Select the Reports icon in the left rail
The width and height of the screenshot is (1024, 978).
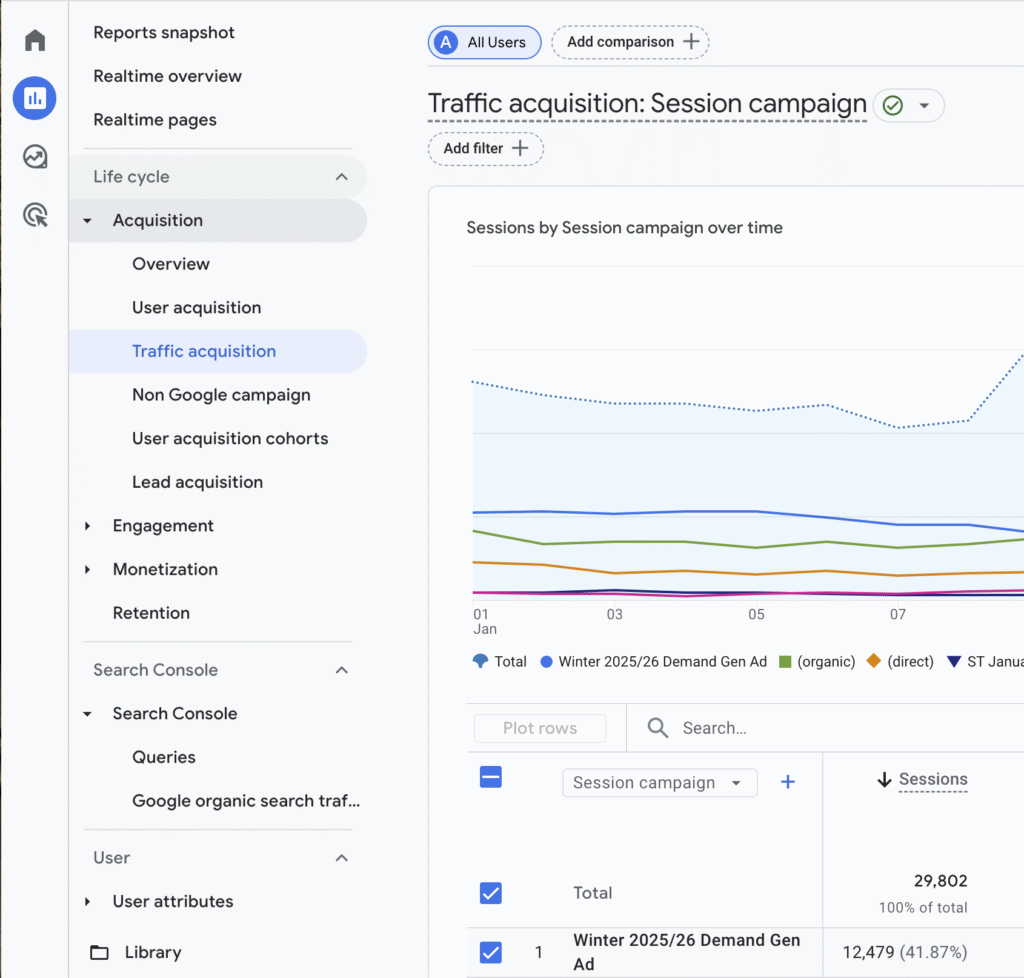pos(34,98)
